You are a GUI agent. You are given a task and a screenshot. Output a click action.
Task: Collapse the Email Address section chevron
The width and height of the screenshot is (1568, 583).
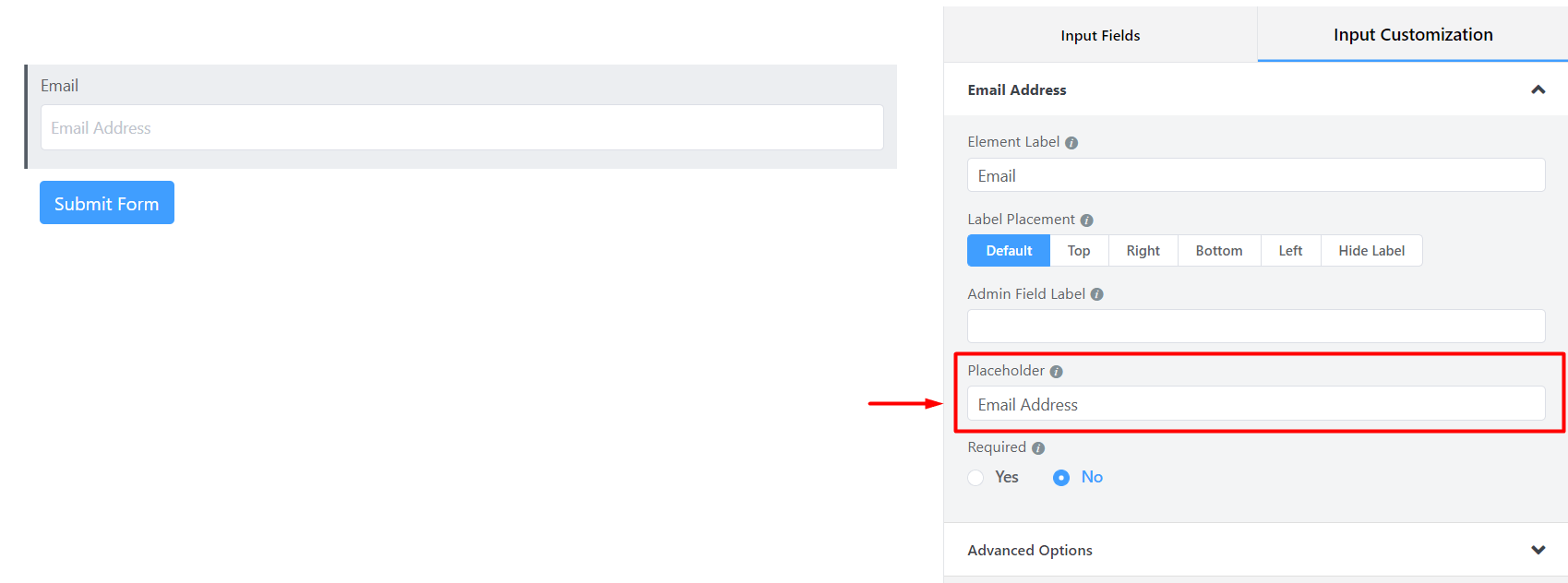[x=1538, y=89]
